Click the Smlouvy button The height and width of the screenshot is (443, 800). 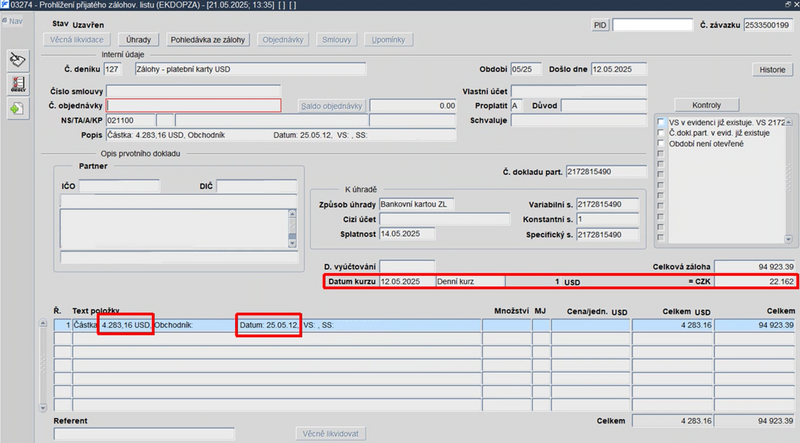[337, 40]
